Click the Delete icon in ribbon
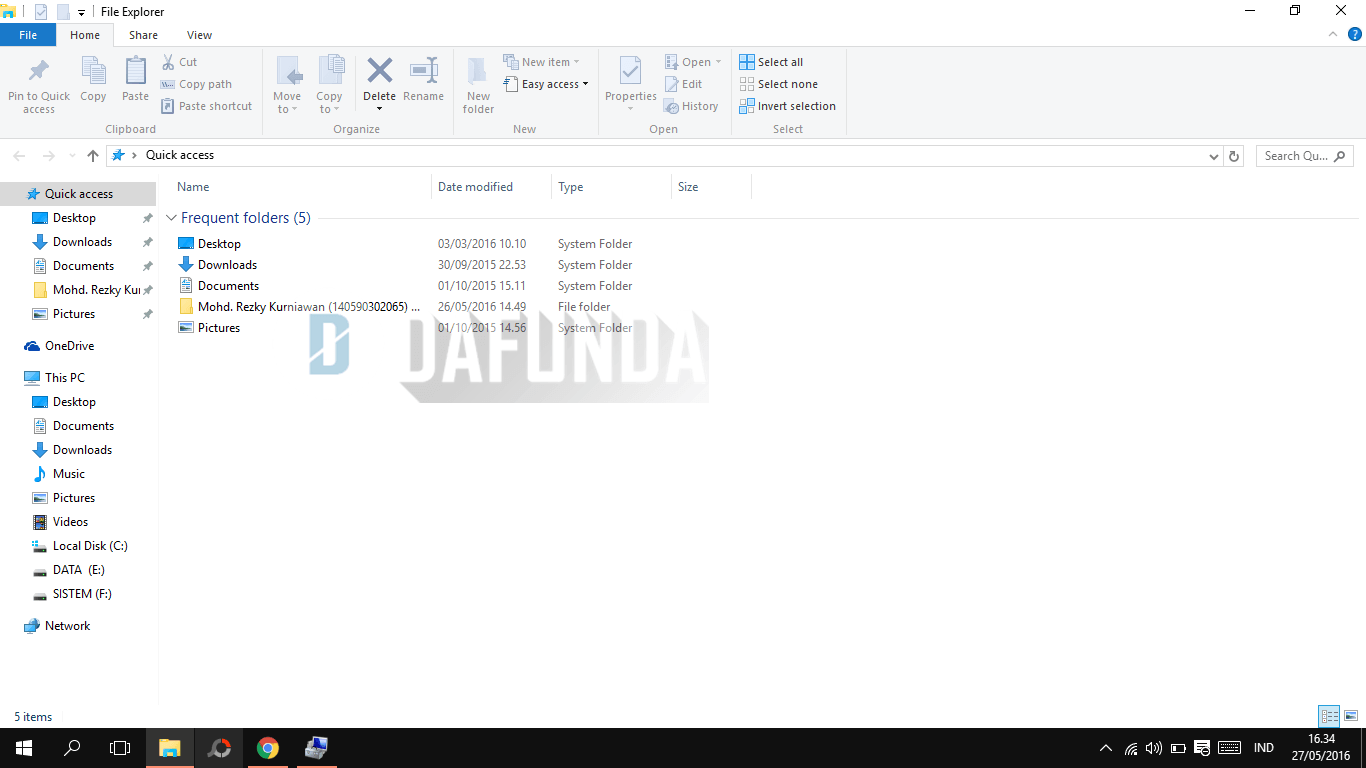Screen dimensions: 1366x768 [x=379, y=72]
